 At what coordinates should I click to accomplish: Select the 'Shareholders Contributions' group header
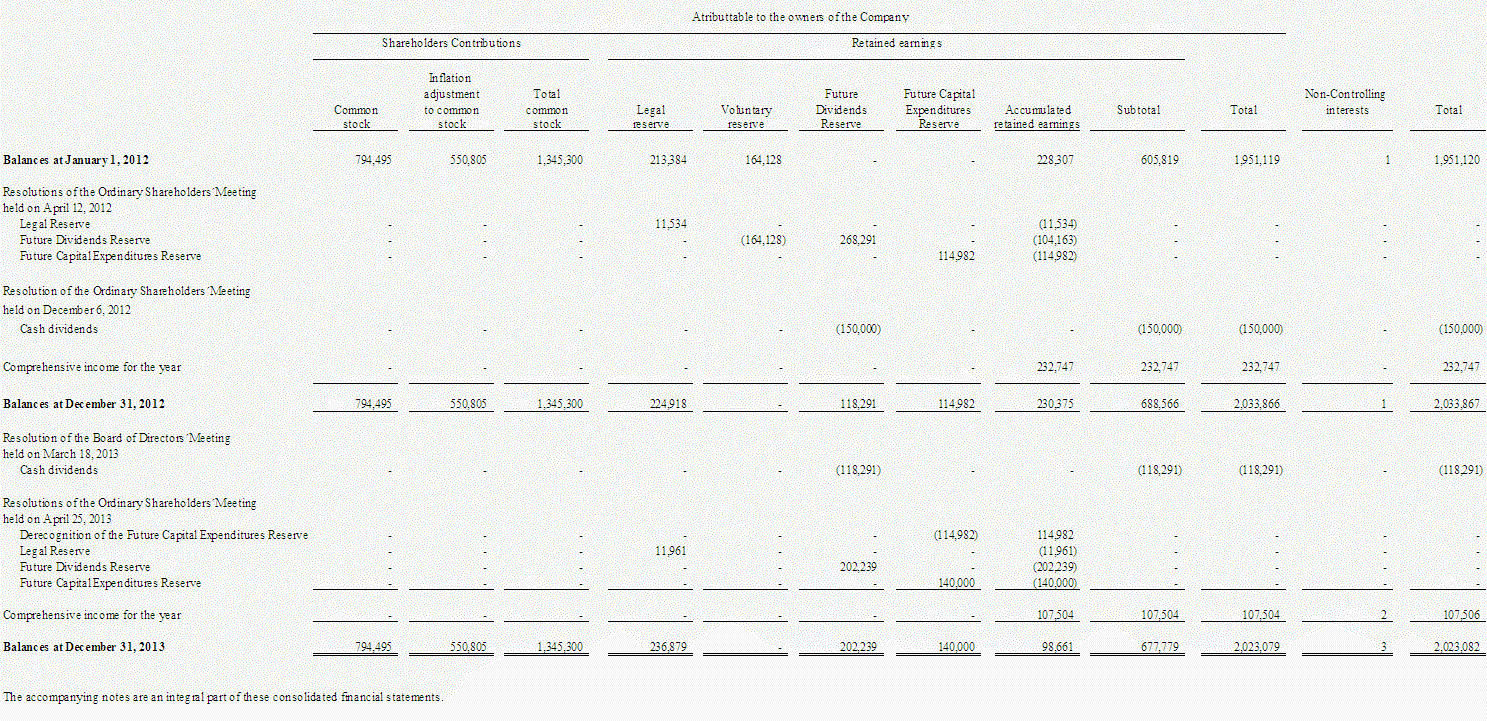pos(451,43)
